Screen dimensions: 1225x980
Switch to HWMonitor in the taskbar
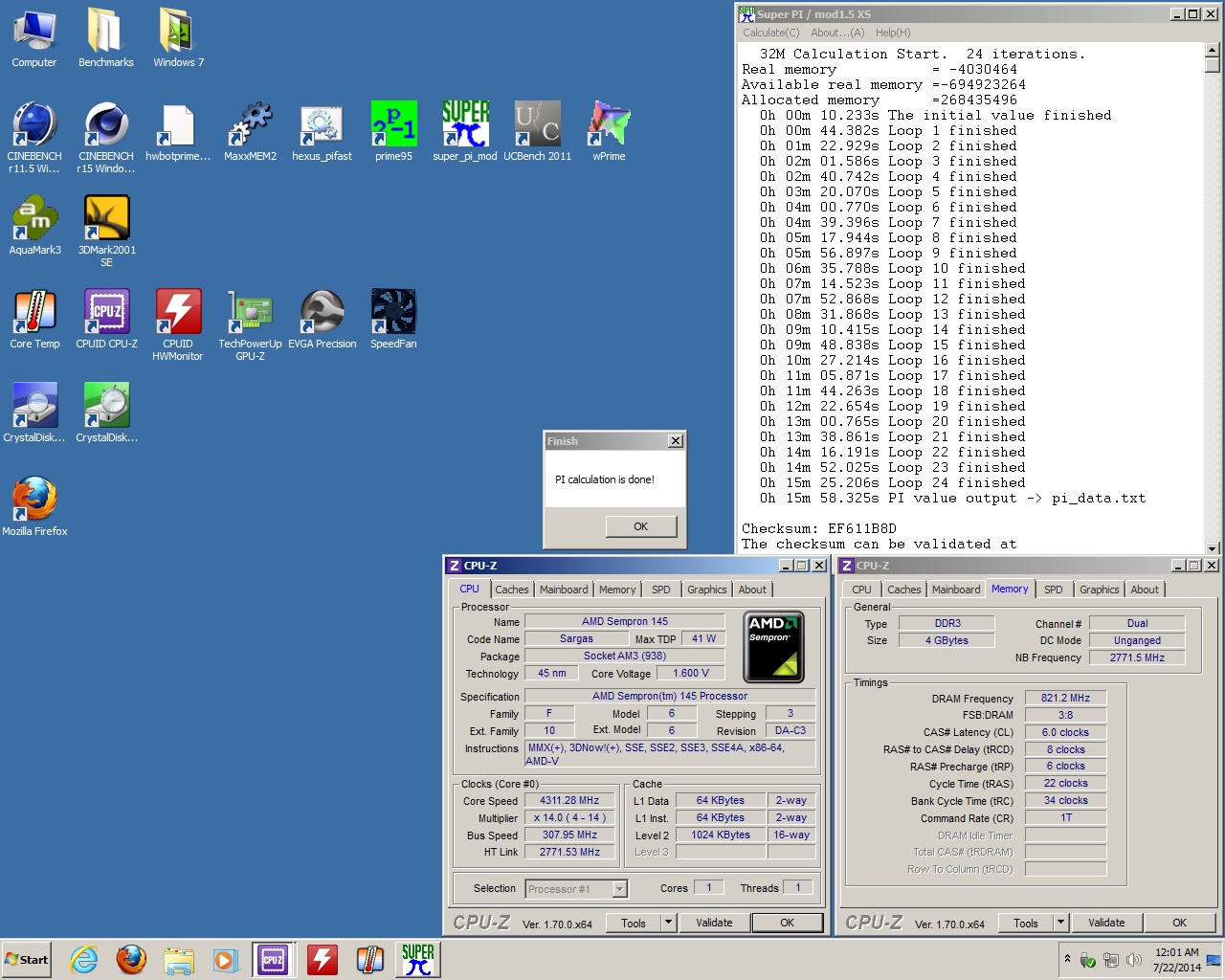coord(323,959)
